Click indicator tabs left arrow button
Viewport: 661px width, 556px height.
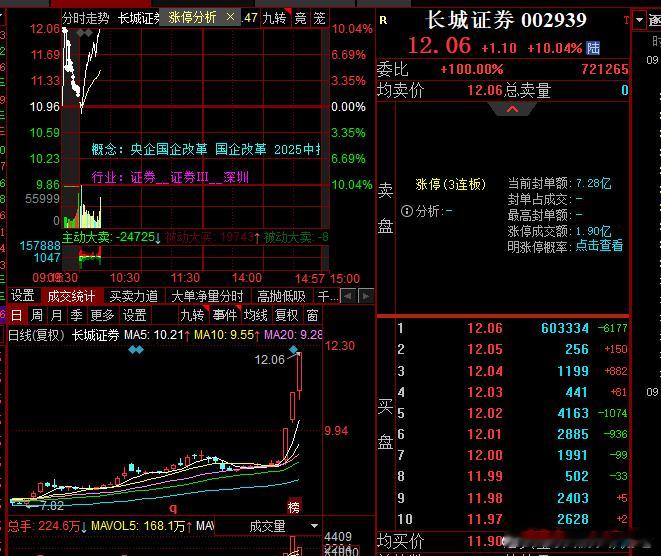[348, 296]
